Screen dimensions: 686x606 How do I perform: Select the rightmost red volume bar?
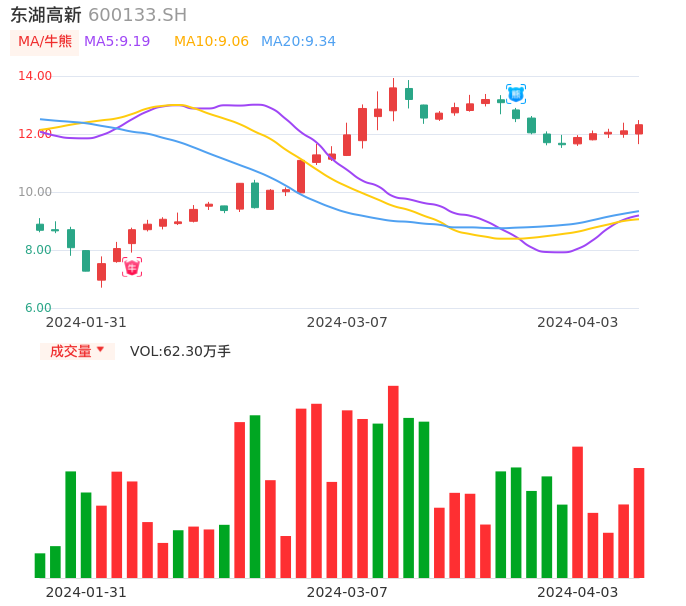point(638,523)
